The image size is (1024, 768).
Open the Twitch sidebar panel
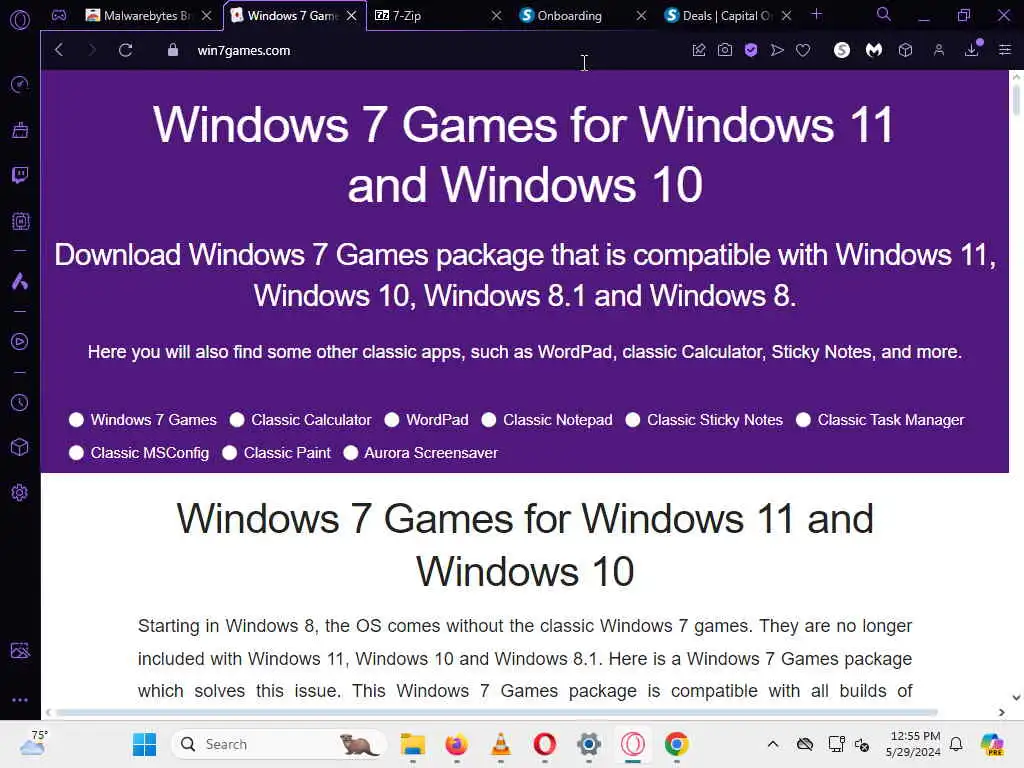coord(20,174)
